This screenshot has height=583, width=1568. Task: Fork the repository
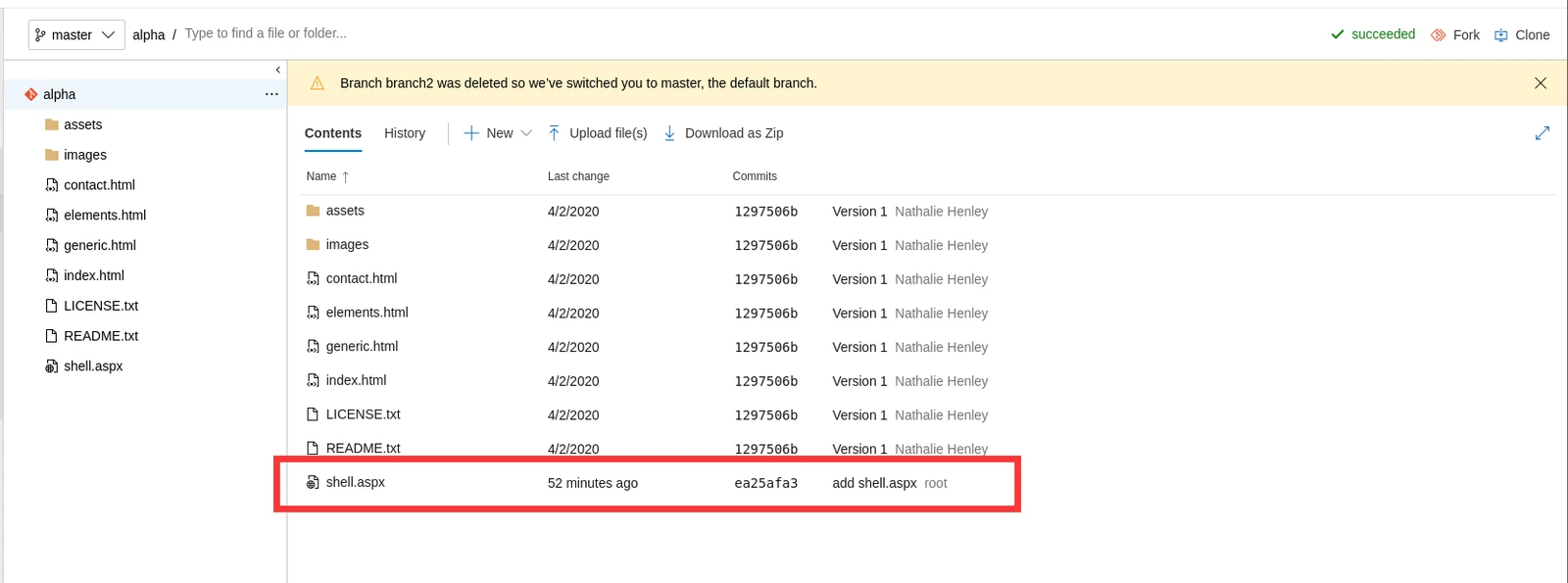(1455, 34)
